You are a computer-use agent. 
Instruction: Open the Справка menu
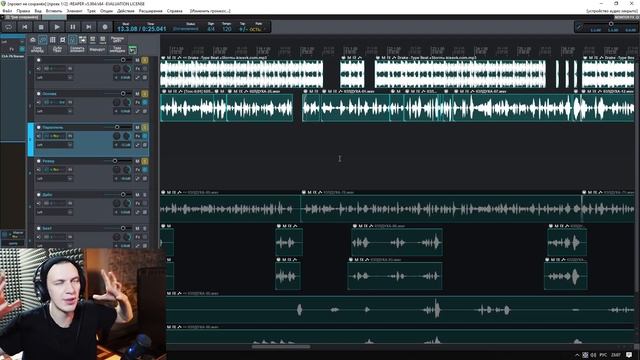coord(175,11)
